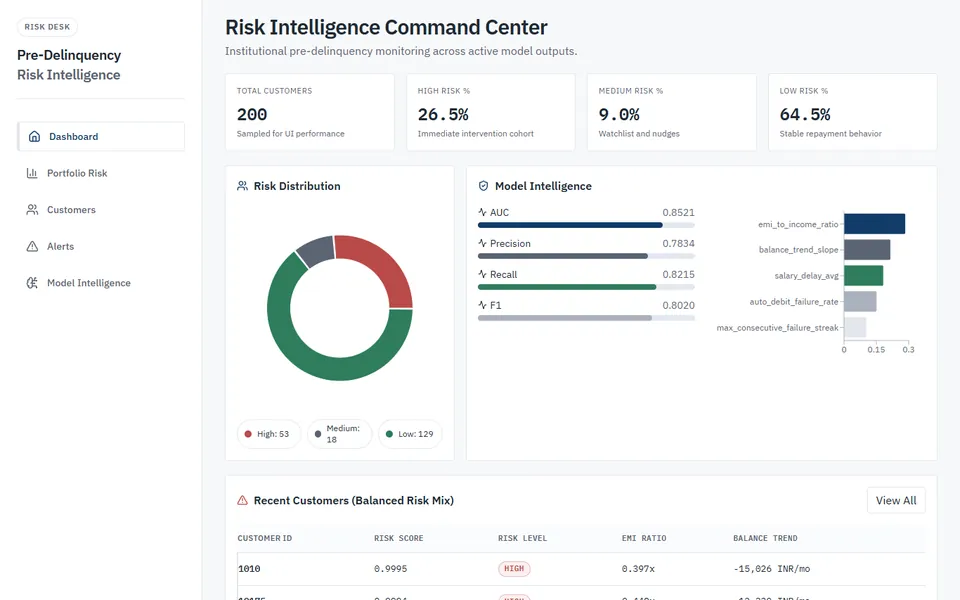Screen dimensions: 960x600
Task: Click customer ID 1010 in the table
Action: (x=249, y=569)
